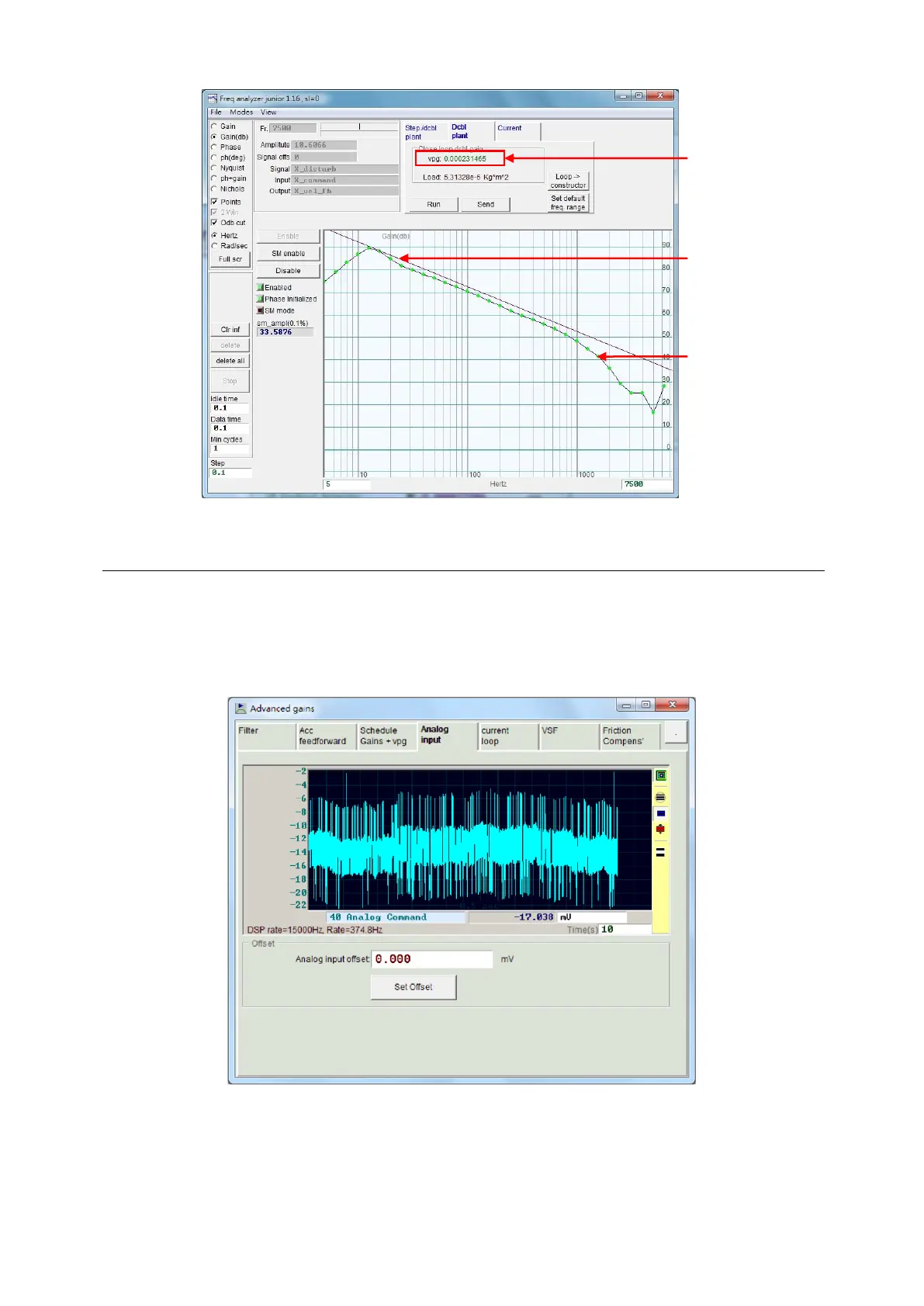Select the Phase radio button

[214, 147]
